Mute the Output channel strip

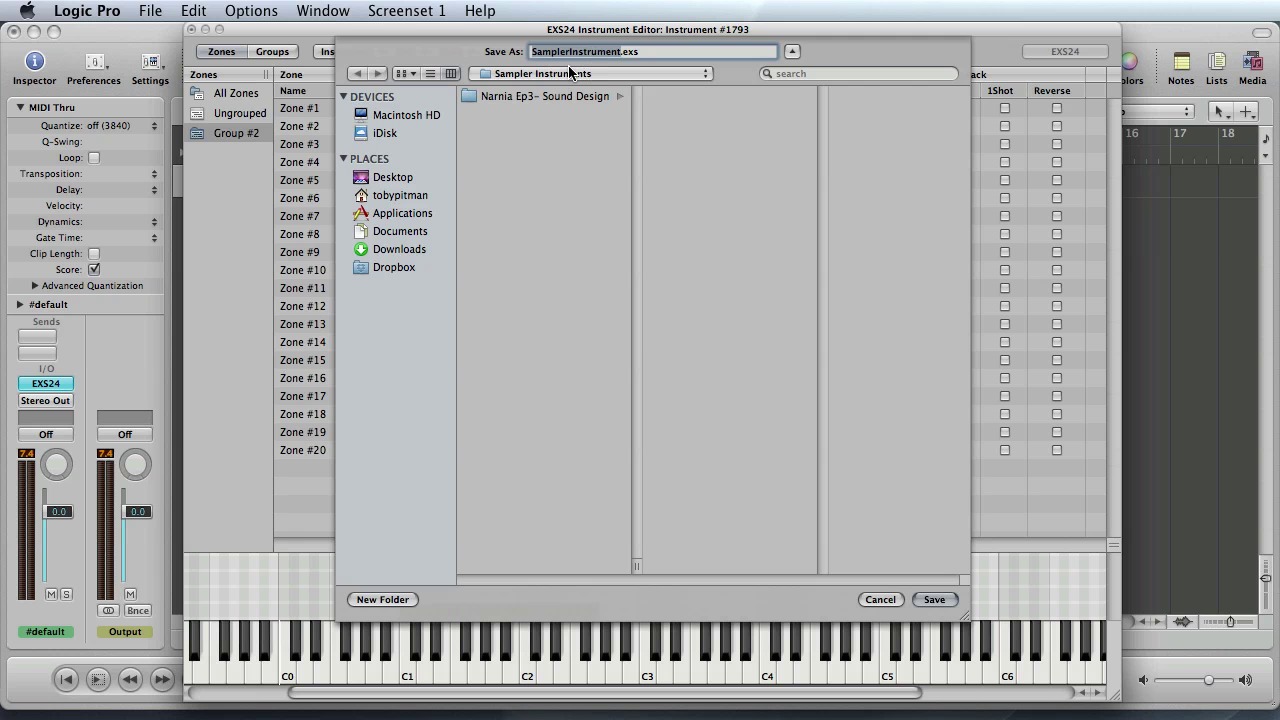[x=130, y=594]
